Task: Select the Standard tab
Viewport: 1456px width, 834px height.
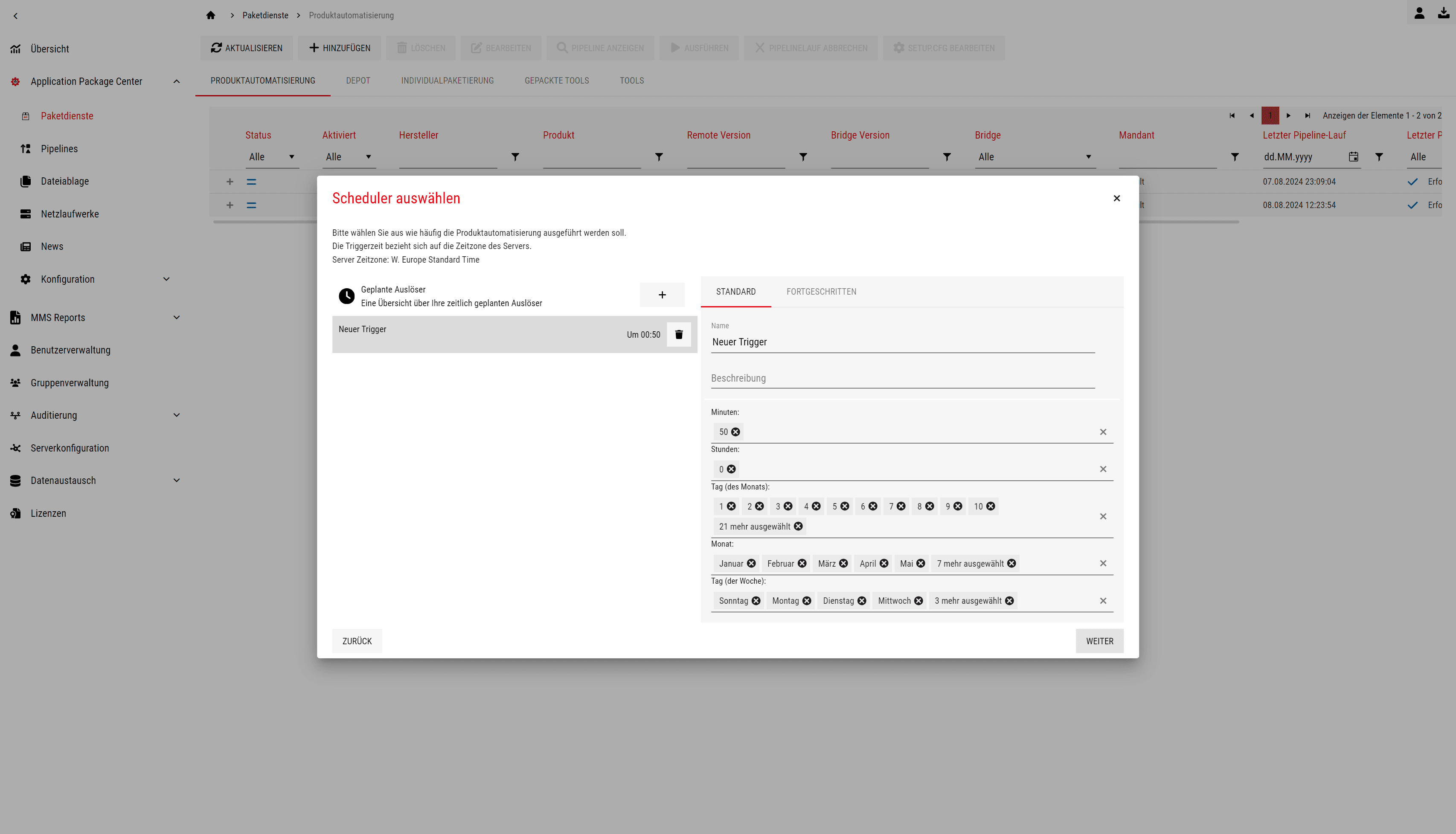Action: point(736,292)
